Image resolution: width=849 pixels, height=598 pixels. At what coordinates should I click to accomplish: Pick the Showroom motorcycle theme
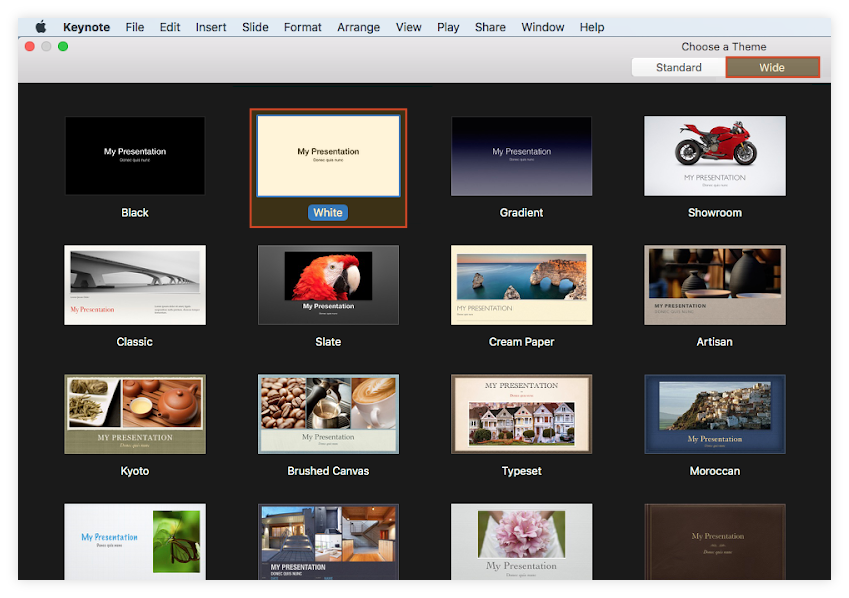[x=714, y=155]
